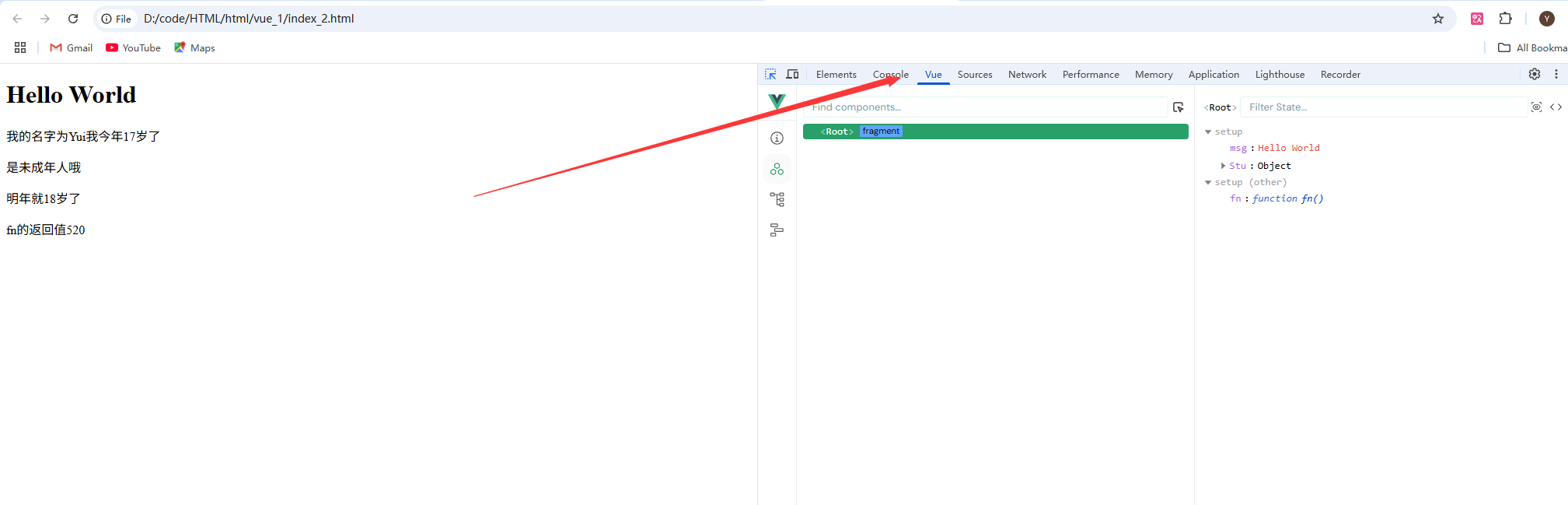Bookmark this page with the star icon
1568x505 pixels.
click(1437, 19)
